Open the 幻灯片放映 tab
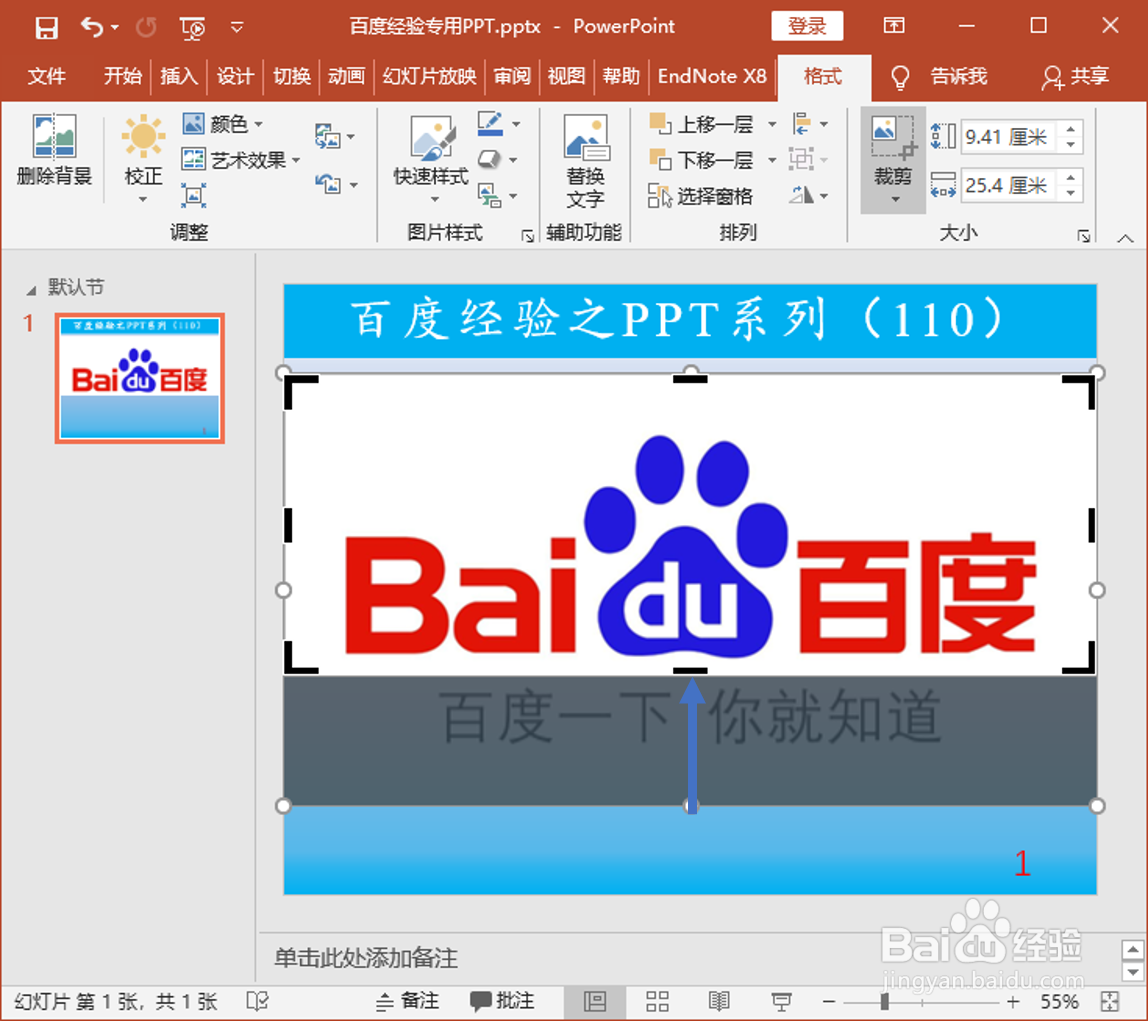This screenshot has width=1148, height=1021. [429, 76]
